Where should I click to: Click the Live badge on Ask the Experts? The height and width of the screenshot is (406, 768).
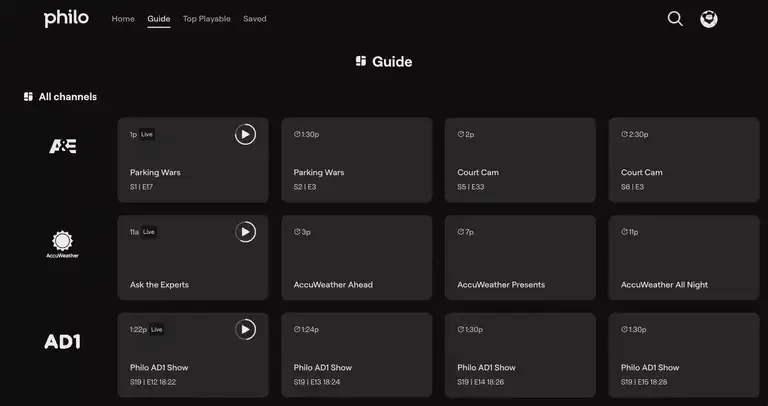(149, 232)
